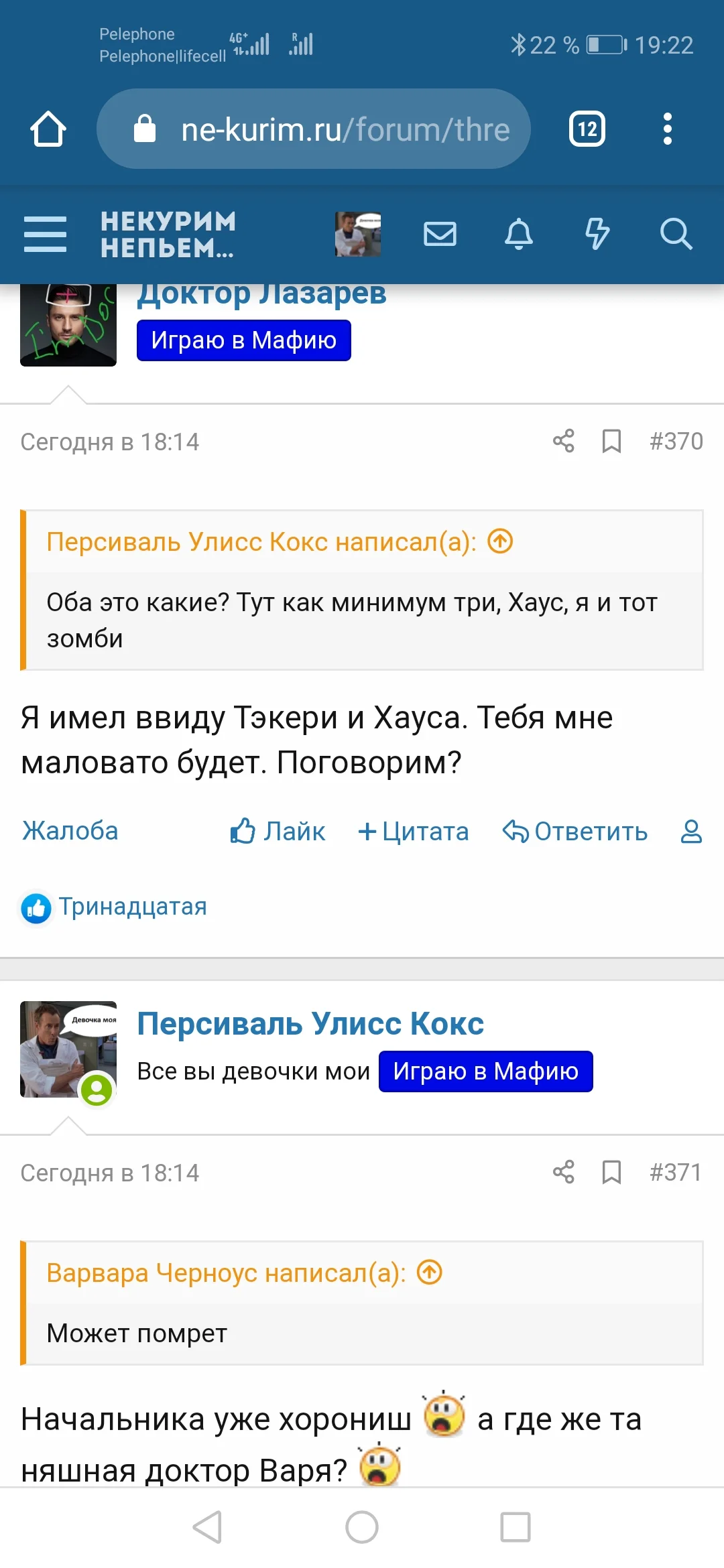Image resolution: width=724 pixels, height=1568 pixels.
Task: Tap Ответить to reply to post #370
Action: (x=575, y=832)
